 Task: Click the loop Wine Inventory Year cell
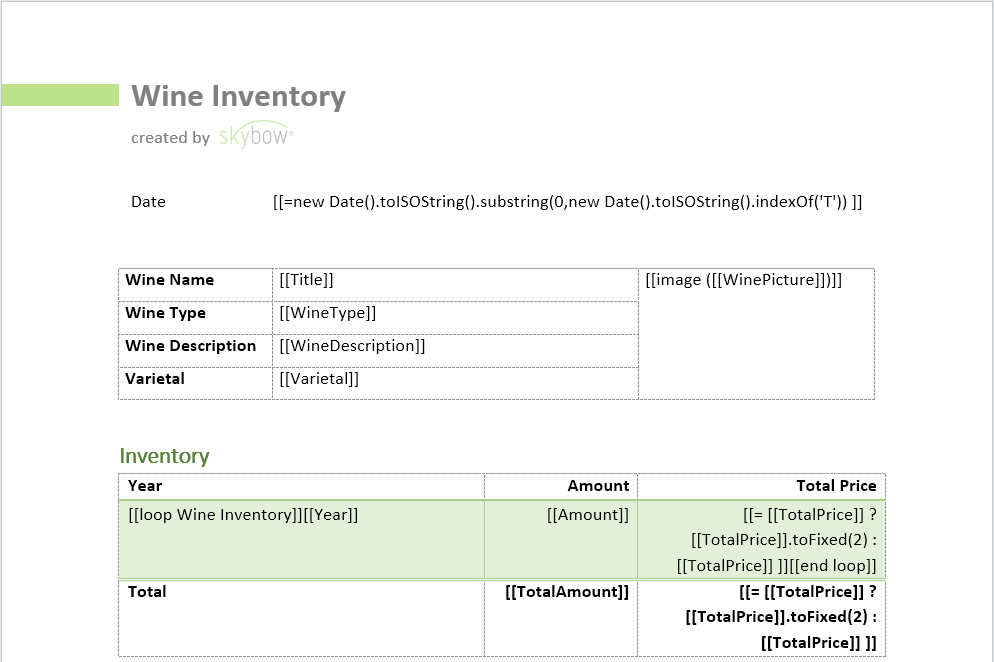(x=243, y=515)
